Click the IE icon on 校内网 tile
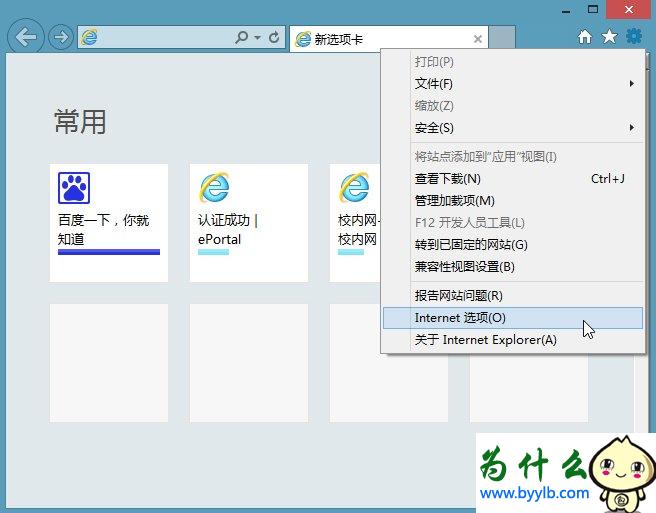 [354, 187]
